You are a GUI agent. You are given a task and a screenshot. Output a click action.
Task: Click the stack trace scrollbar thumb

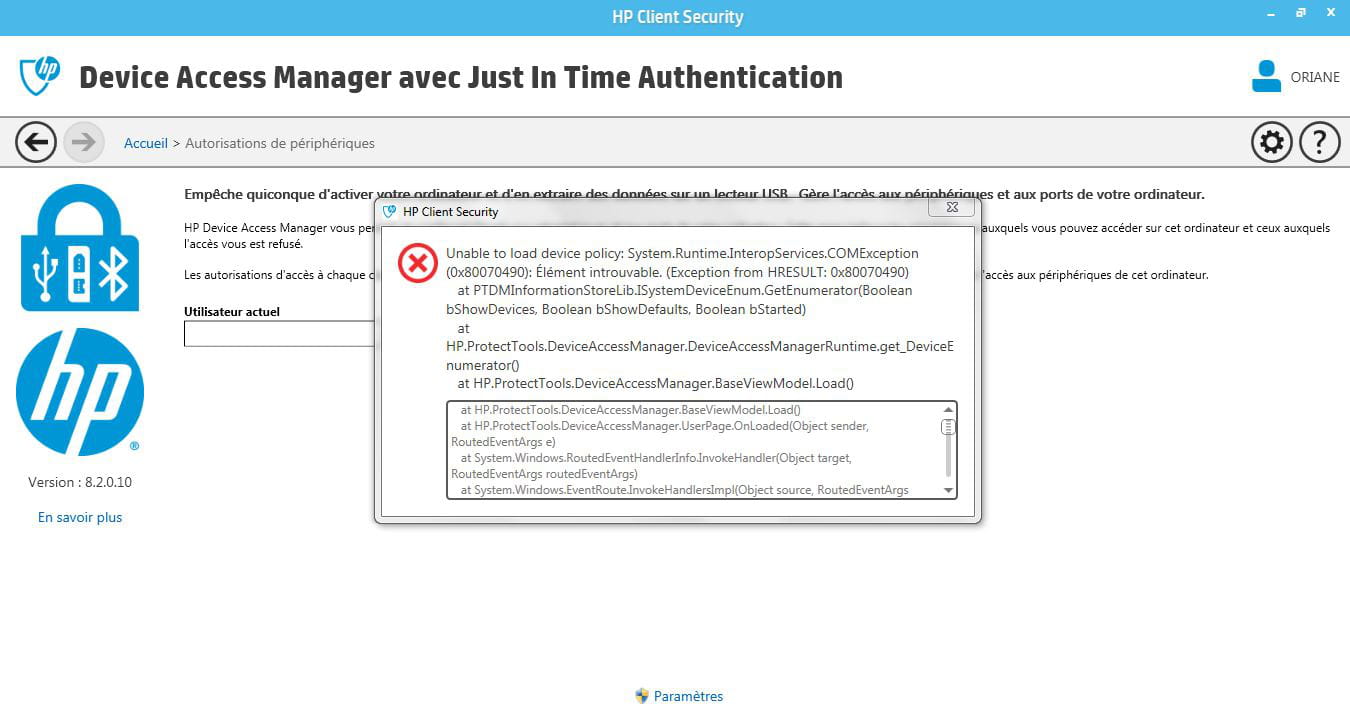(948, 427)
